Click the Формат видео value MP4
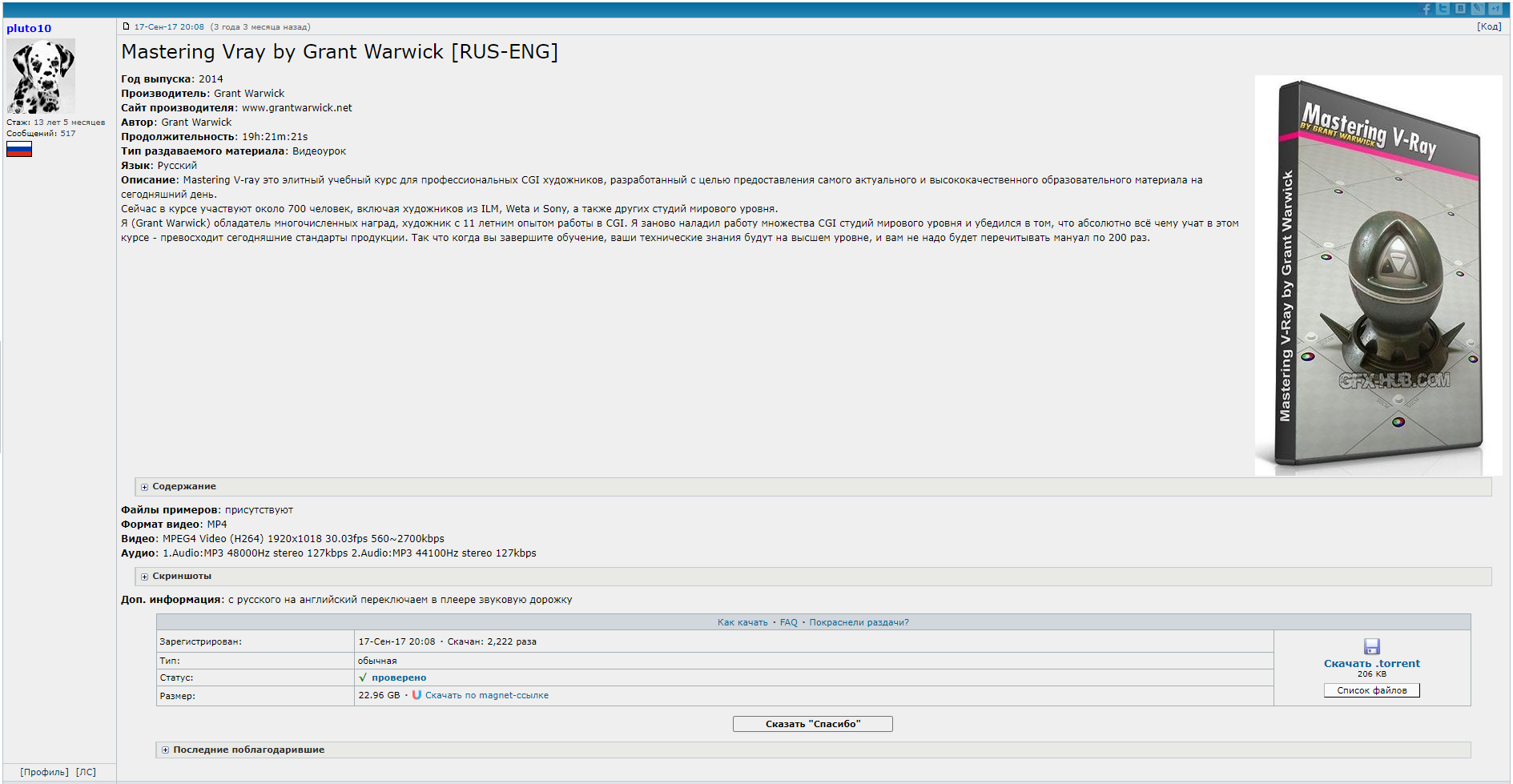1513x784 pixels. pyautogui.click(x=217, y=525)
